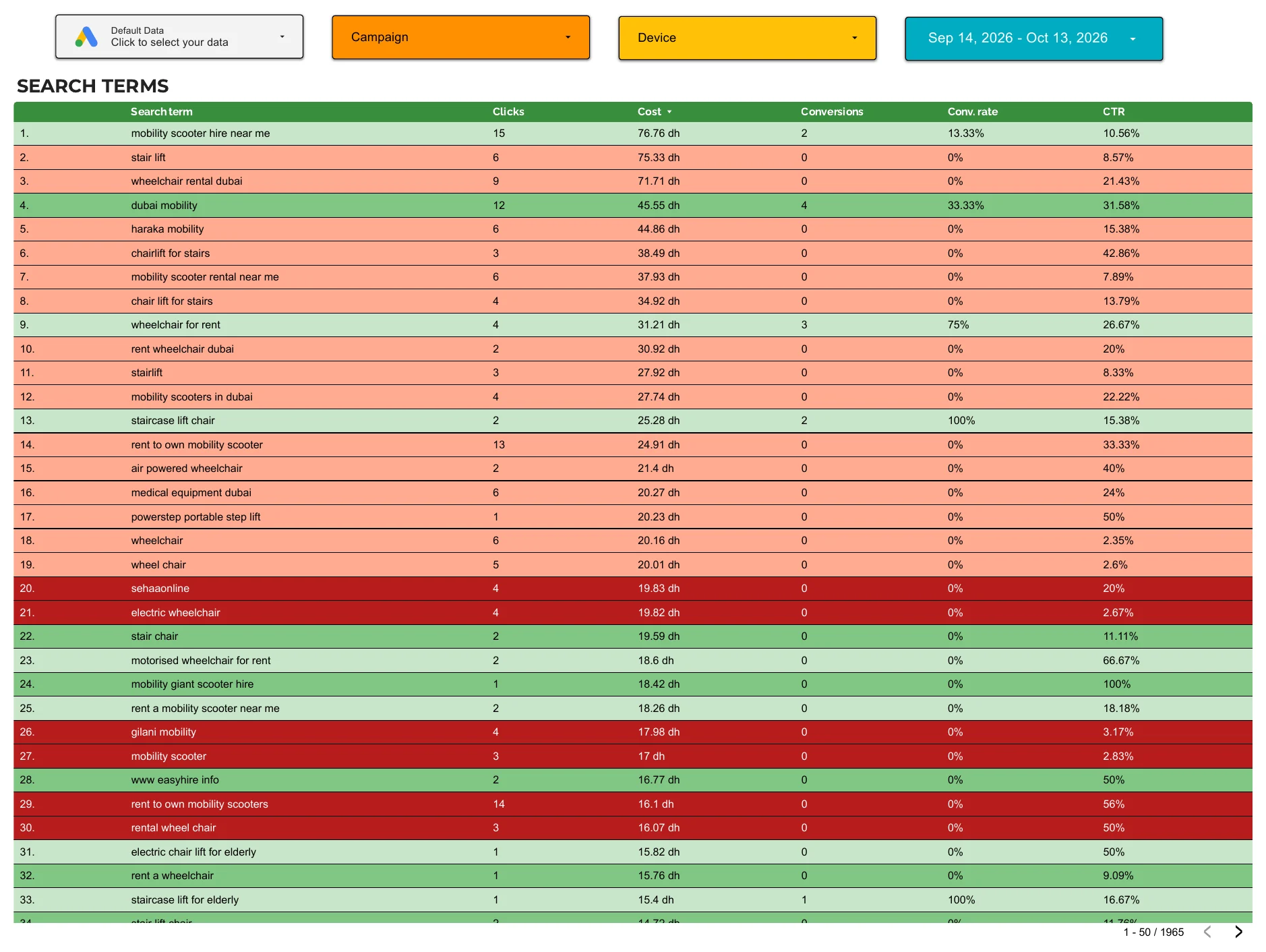The image size is (1266, 952).
Task: Go to previous page of search terms
Action: 1207,932
